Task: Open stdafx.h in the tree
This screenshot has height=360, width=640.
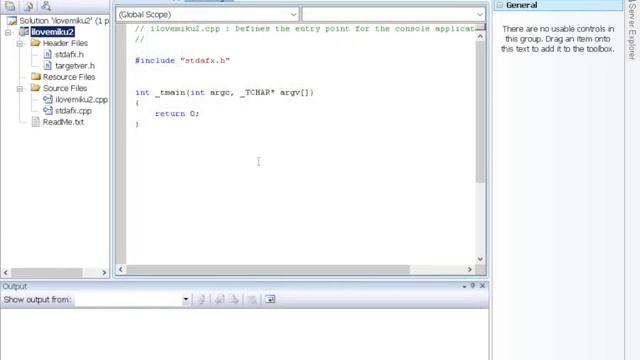Action: click(x=69, y=54)
